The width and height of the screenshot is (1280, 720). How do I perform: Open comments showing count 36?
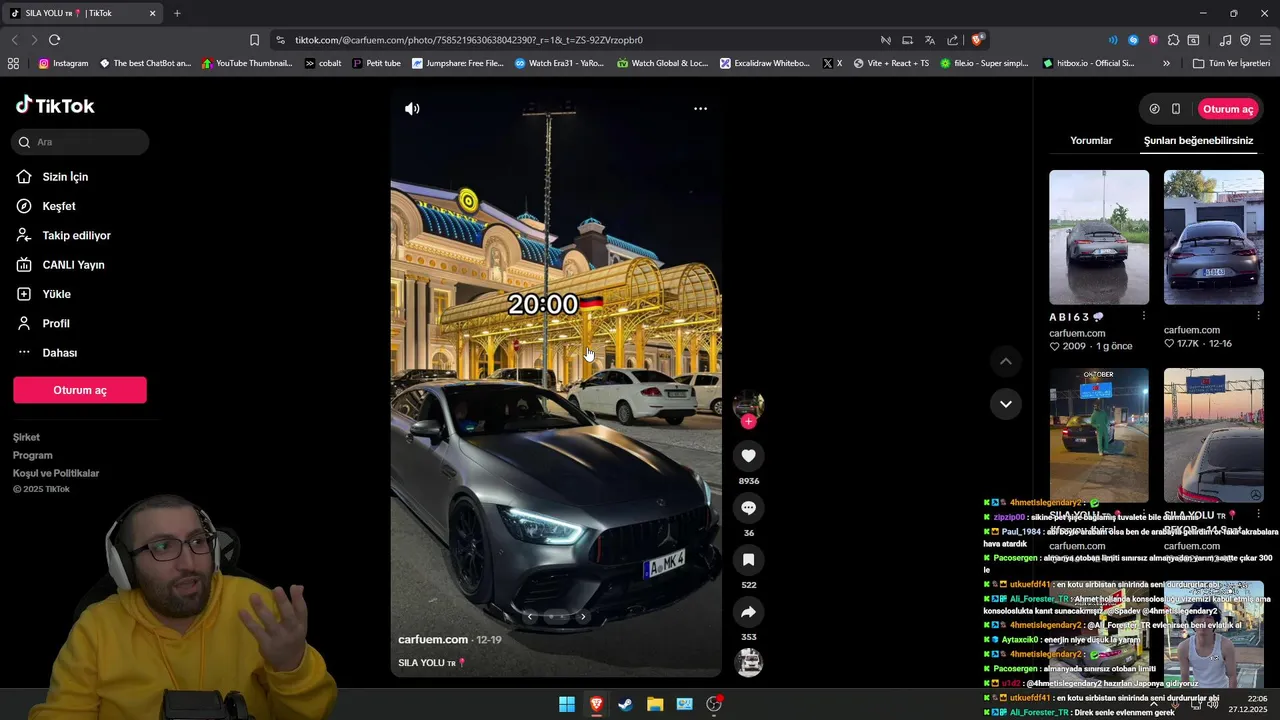pyautogui.click(x=748, y=508)
